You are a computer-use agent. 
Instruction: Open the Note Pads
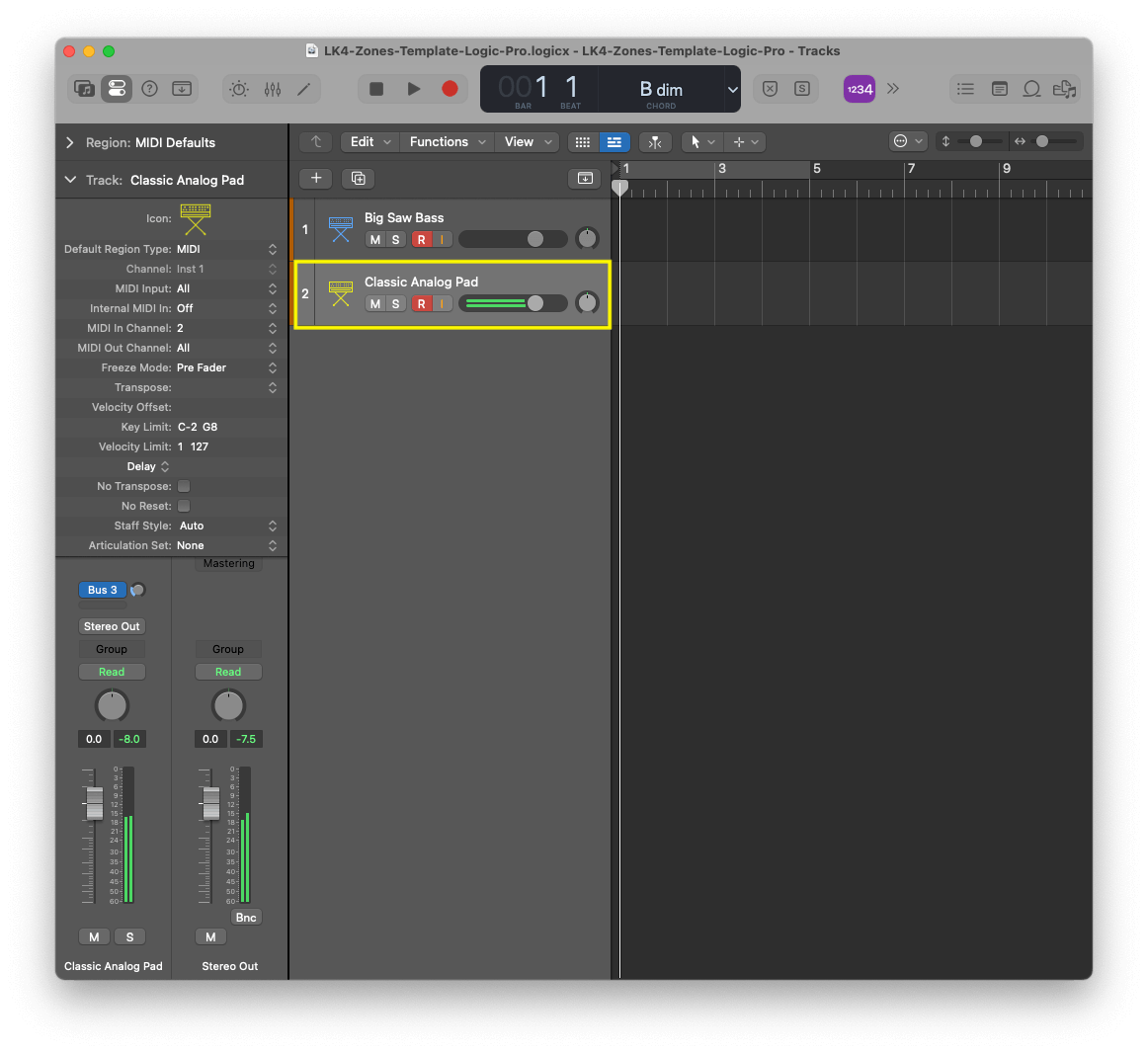1000,89
